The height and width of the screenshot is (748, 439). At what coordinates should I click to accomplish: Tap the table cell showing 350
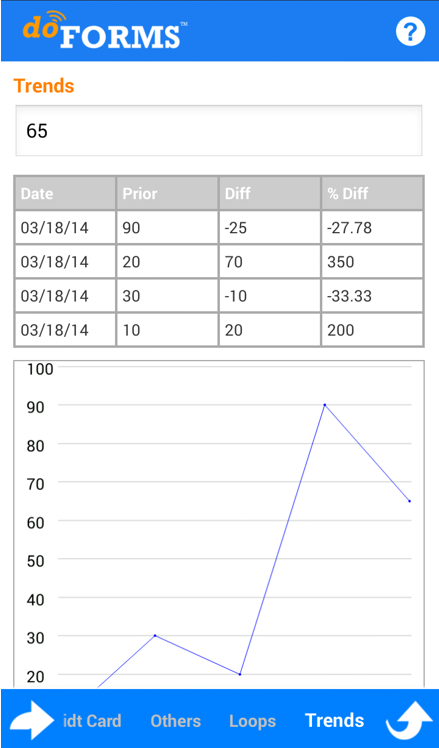click(372, 262)
